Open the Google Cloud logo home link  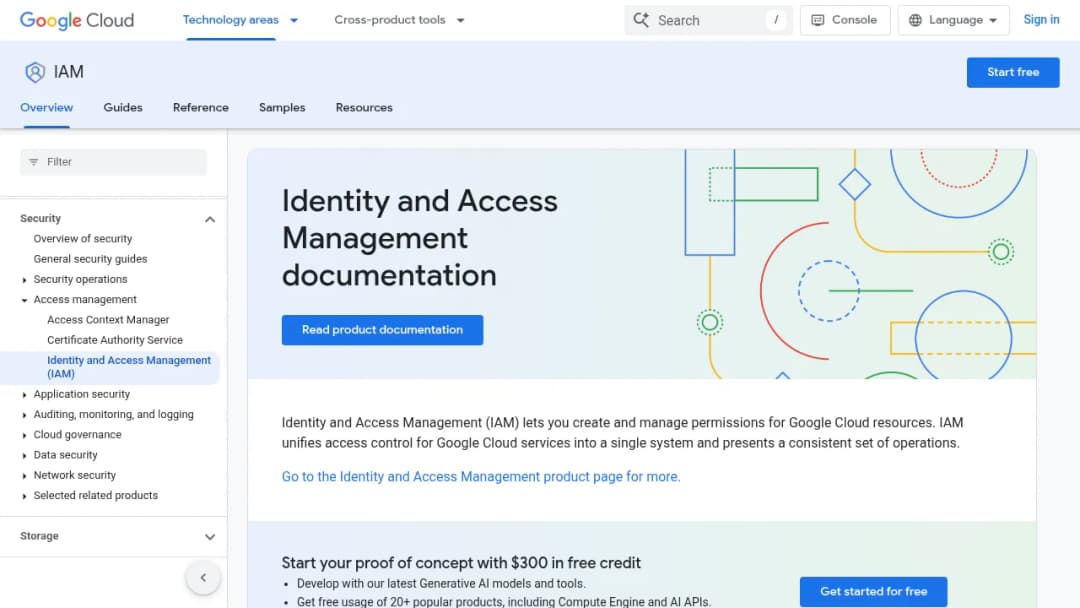[x=77, y=21]
